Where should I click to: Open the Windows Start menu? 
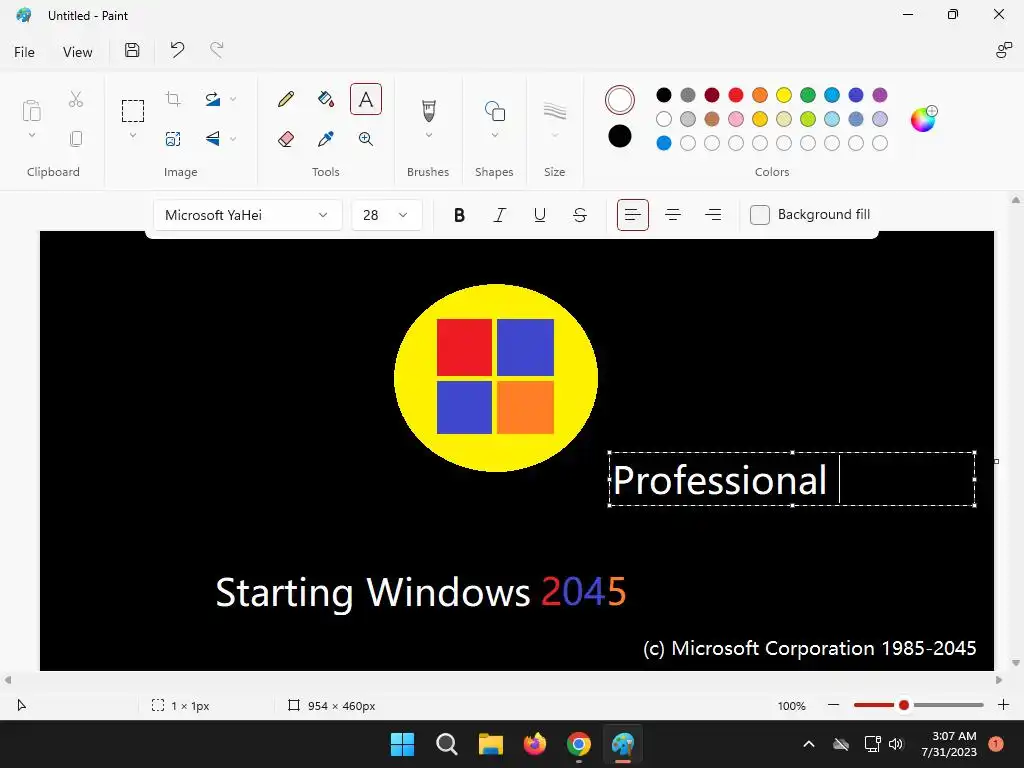(x=402, y=744)
